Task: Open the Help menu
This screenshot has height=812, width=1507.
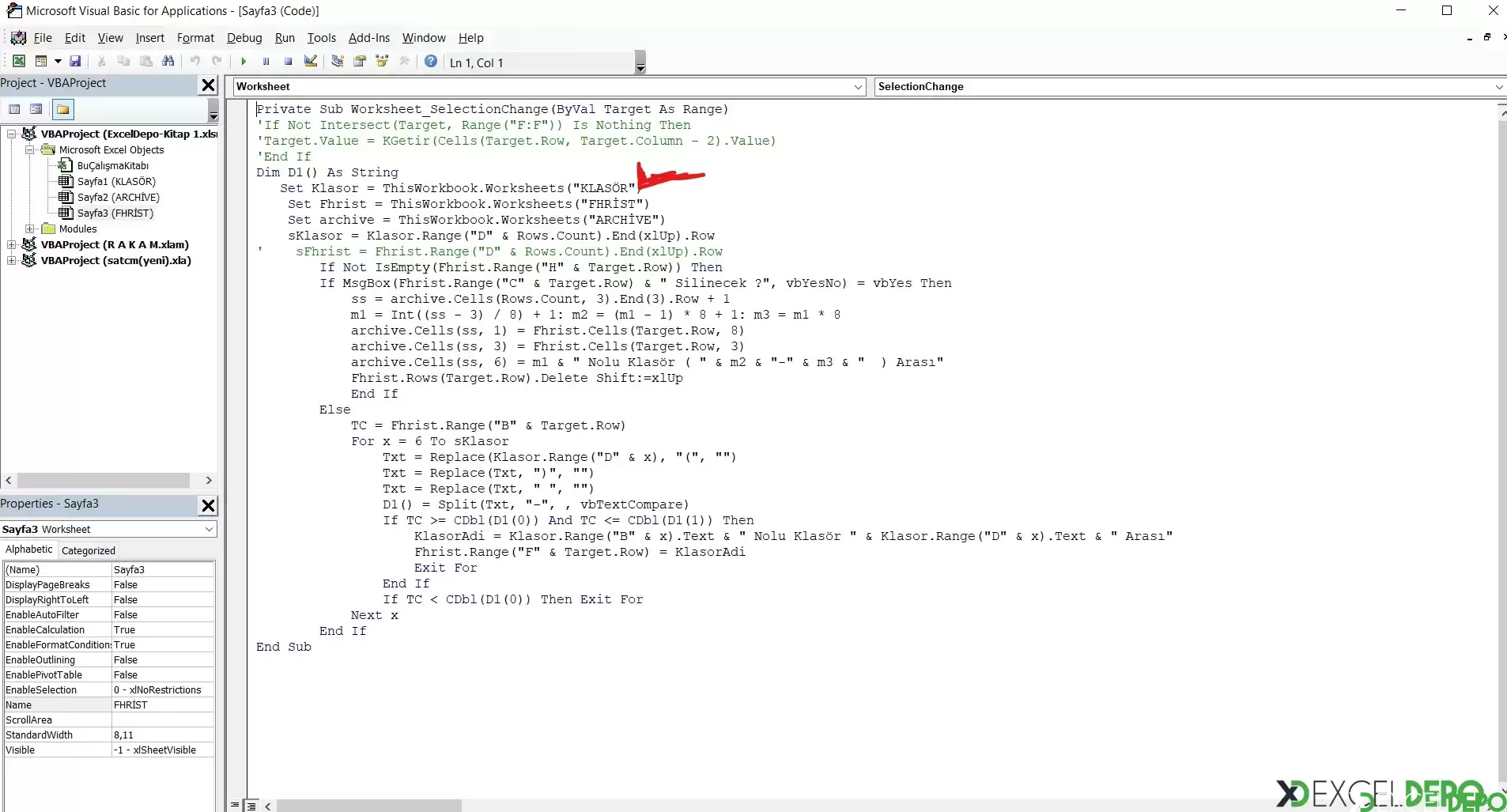Action: pos(470,38)
